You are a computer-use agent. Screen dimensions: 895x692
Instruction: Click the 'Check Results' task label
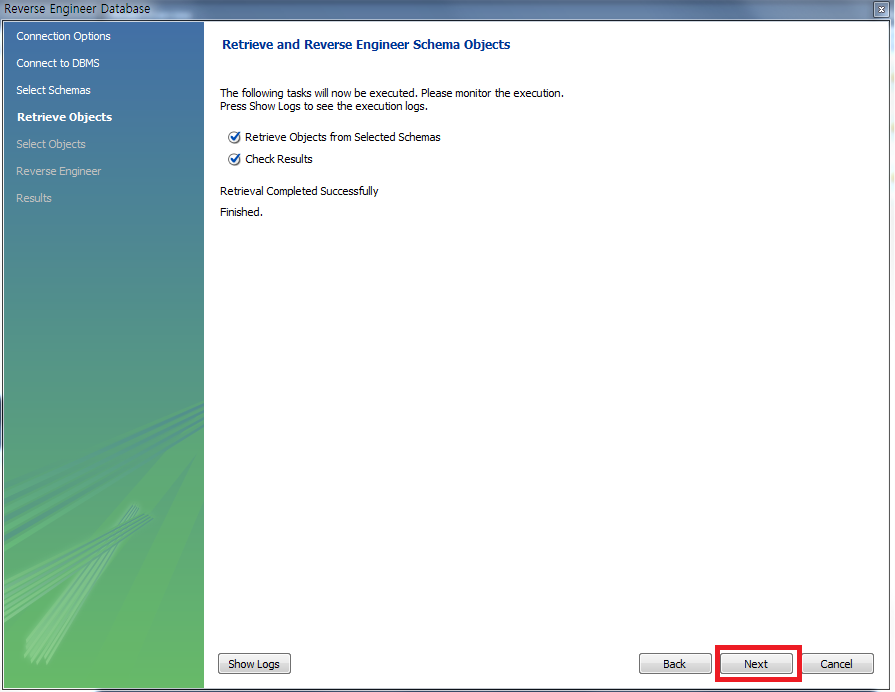tap(279, 159)
